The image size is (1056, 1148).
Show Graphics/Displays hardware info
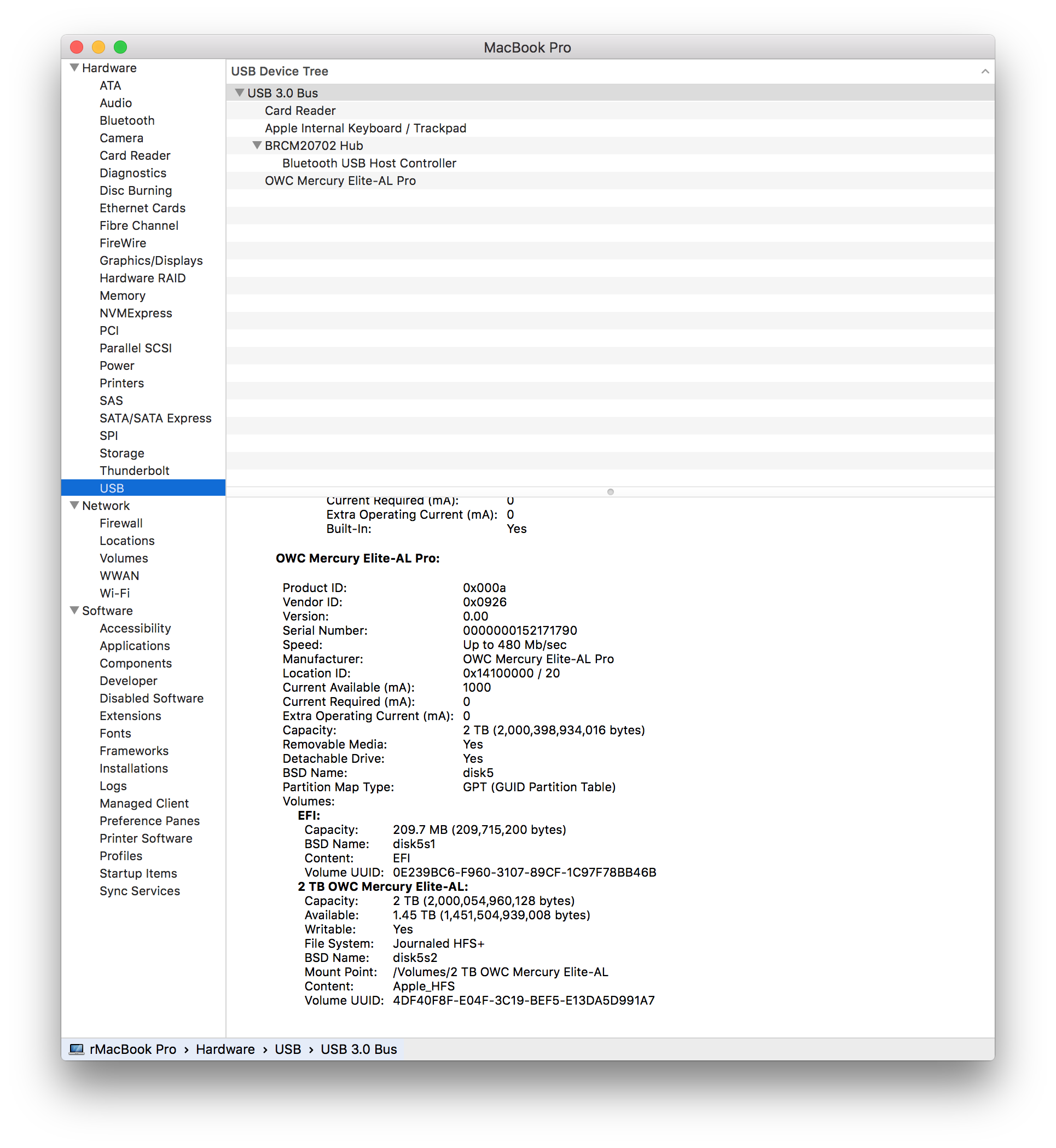[x=151, y=260]
